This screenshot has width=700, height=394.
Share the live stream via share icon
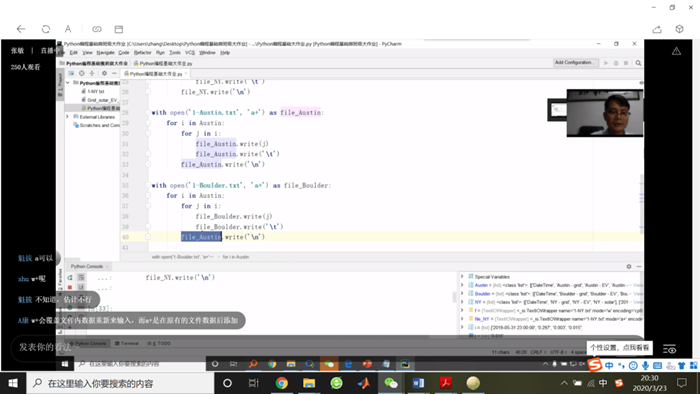[x=657, y=29]
